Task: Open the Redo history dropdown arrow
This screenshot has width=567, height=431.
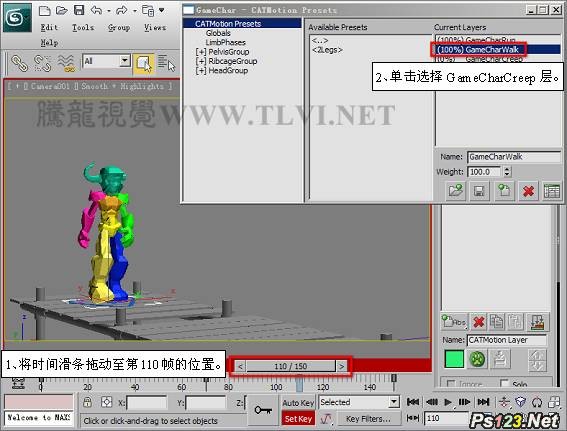Action: (135, 11)
